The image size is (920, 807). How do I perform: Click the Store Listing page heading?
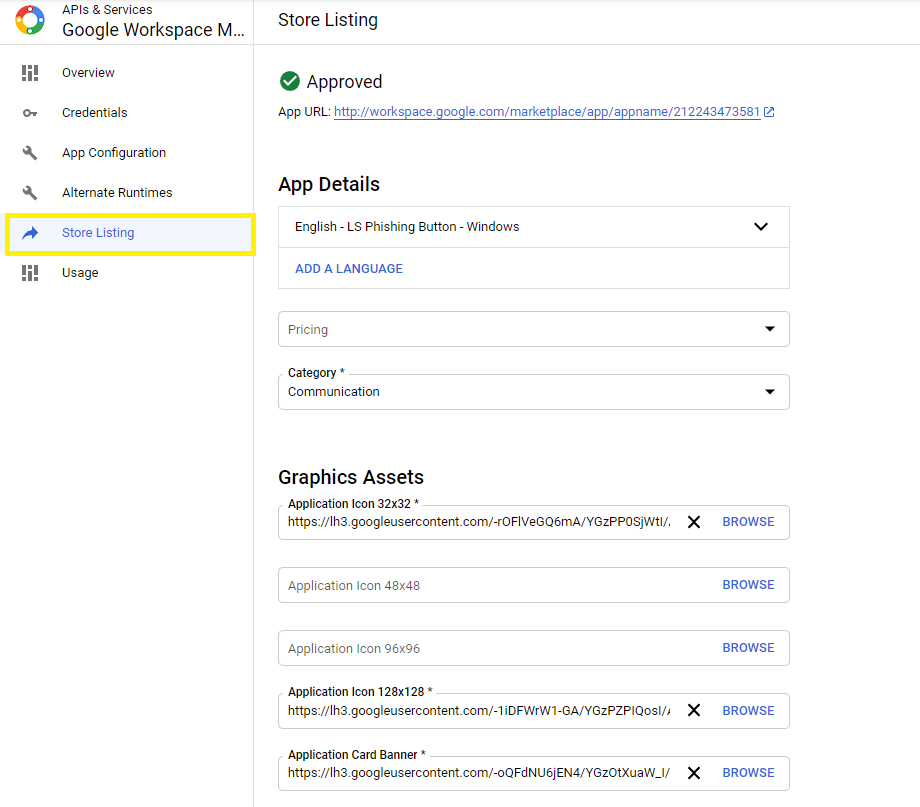328,20
